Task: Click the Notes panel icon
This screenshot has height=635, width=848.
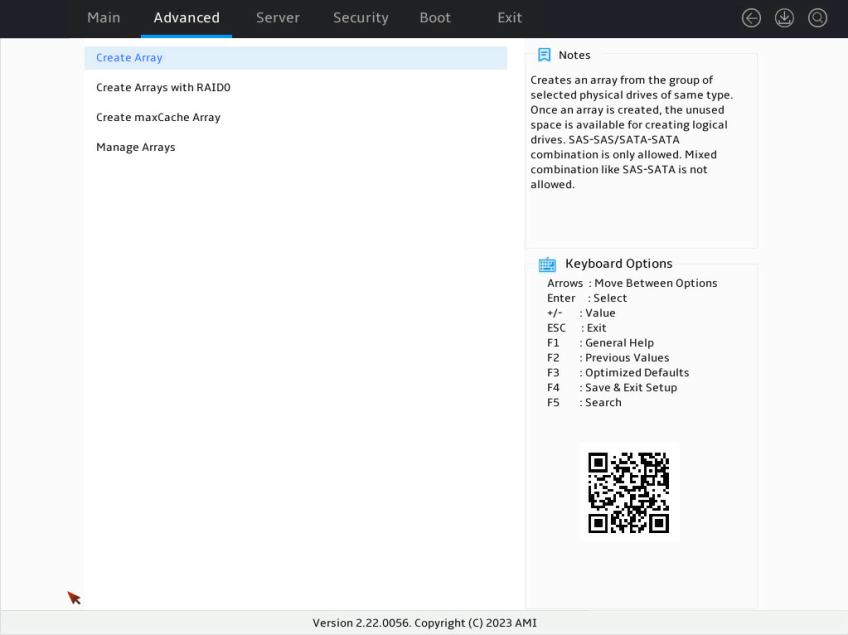Action: pos(544,55)
